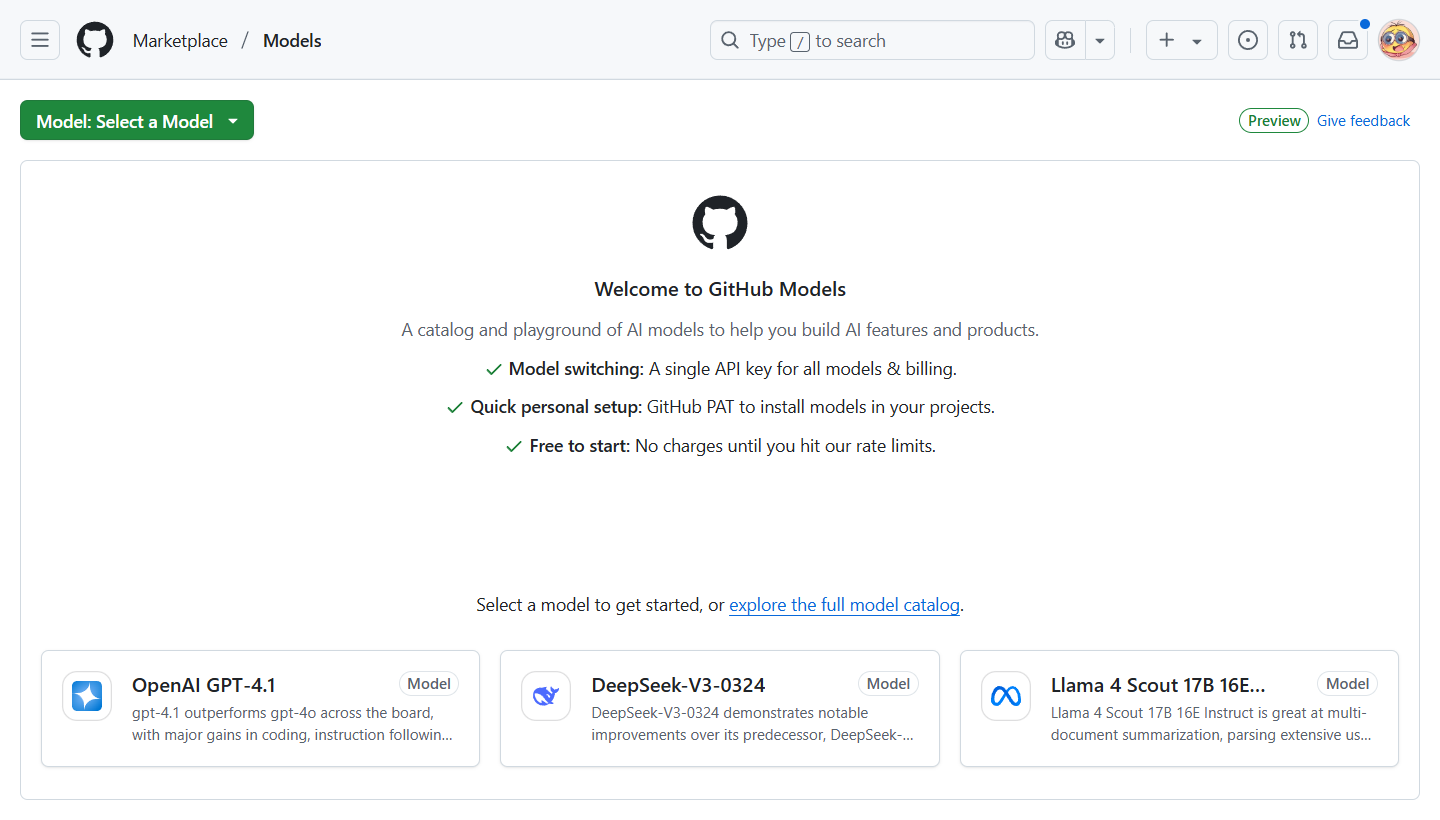Click the Model badge on DeepSeek card
The image size is (1440, 820).
pyautogui.click(x=888, y=684)
